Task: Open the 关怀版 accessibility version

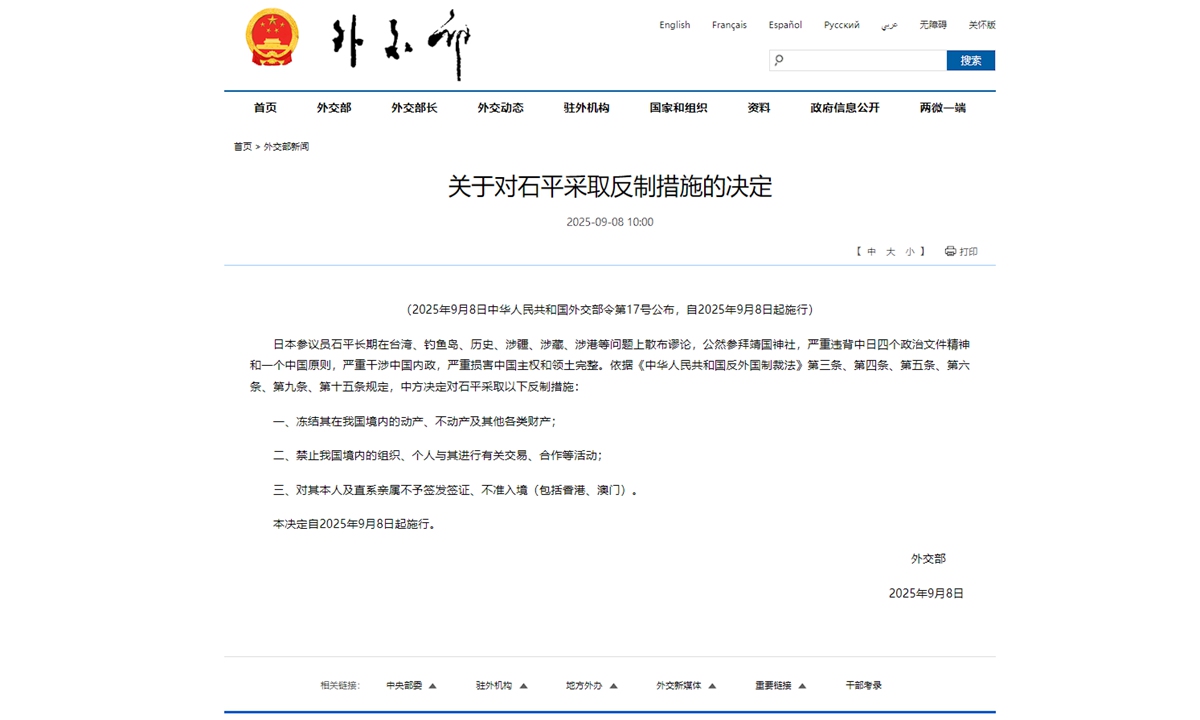Action: 981,24
